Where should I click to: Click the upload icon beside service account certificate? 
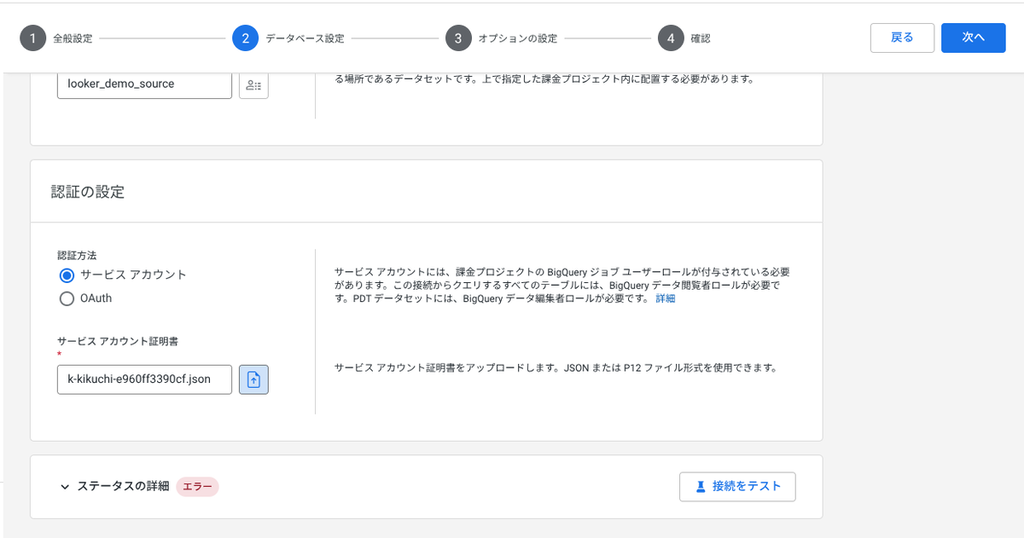[253, 379]
